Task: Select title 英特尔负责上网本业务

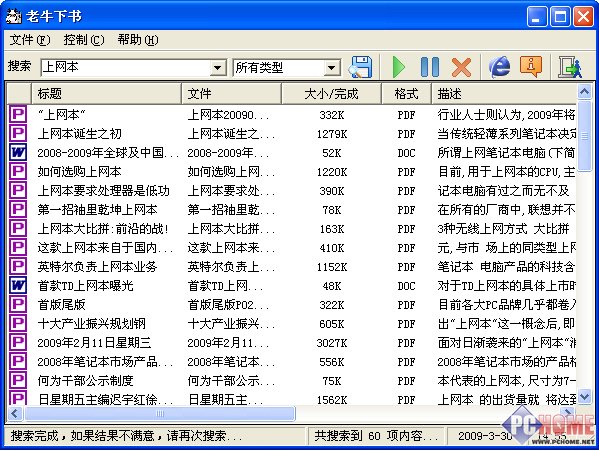Action: coord(97,267)
